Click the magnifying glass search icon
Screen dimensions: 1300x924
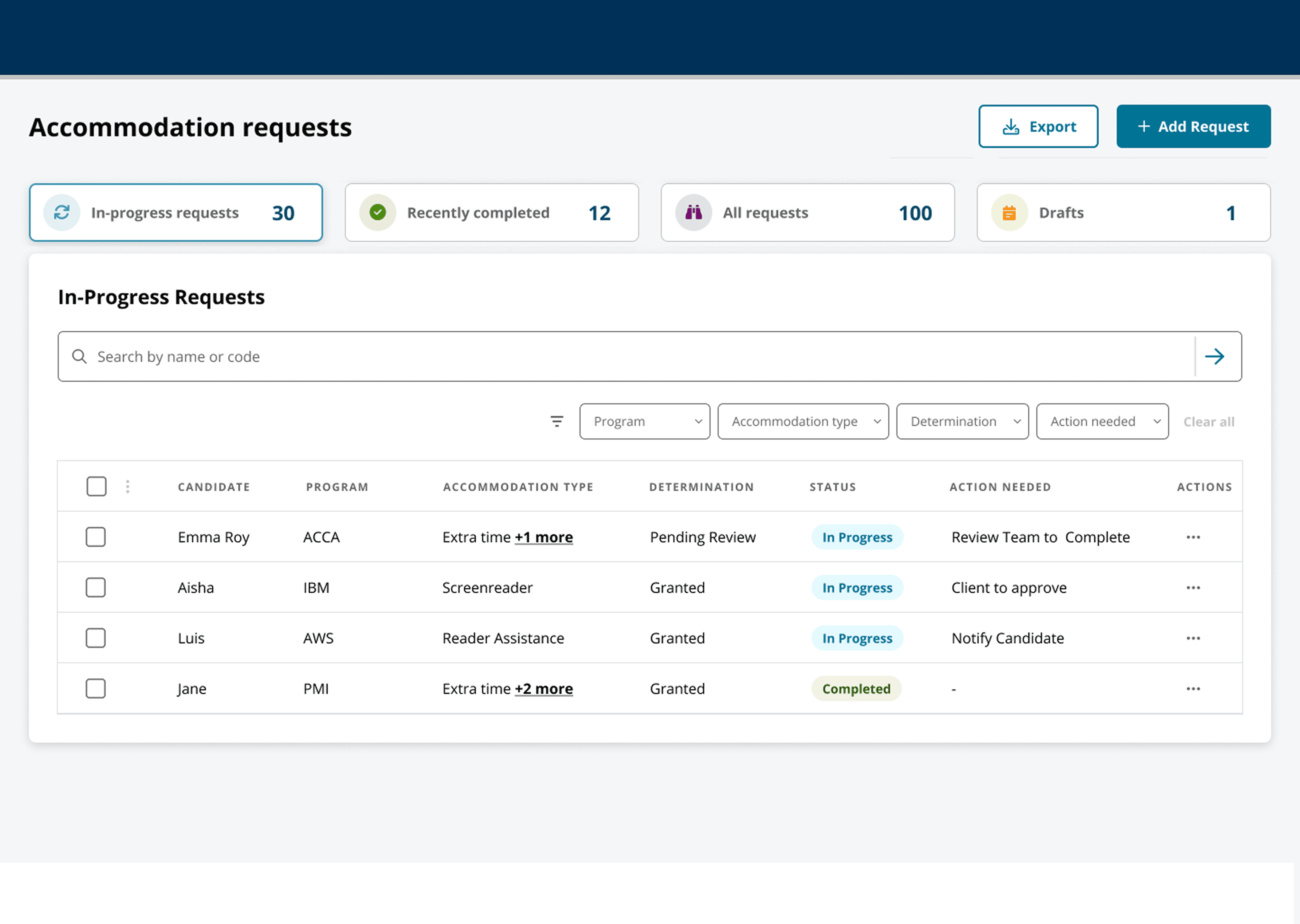pos(79,357)
